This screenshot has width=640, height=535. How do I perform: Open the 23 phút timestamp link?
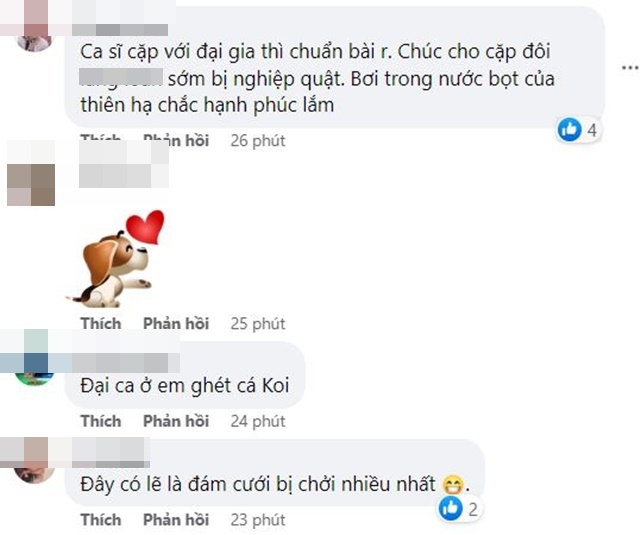pos(258,519)
